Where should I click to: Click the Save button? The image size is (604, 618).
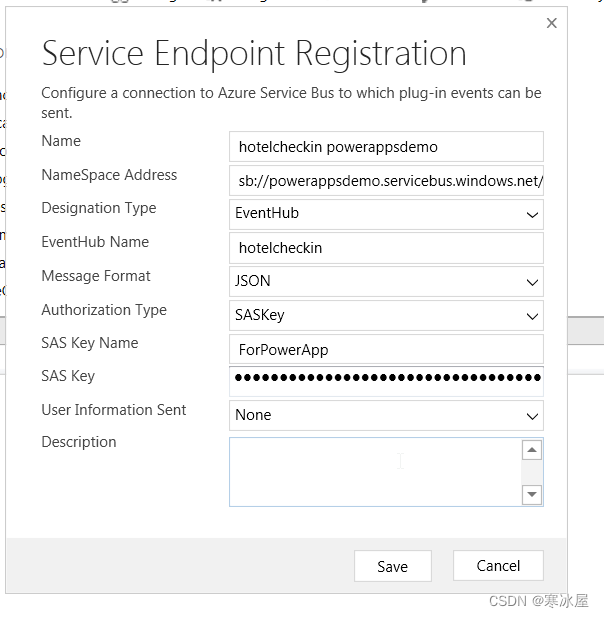tap(392, 566)
